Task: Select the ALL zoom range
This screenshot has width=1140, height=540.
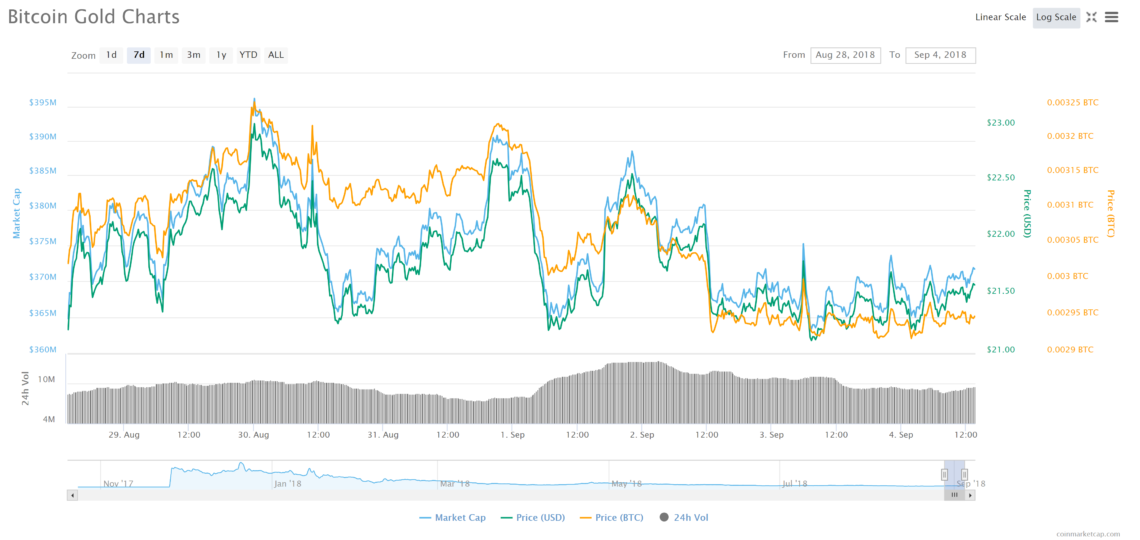Action: point(276,55)
